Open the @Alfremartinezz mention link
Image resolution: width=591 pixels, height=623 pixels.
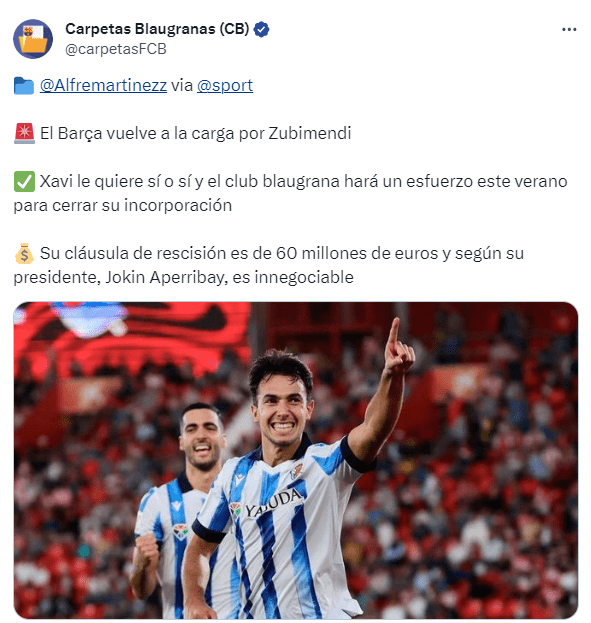pyautogui.click(x=103, y=85)
